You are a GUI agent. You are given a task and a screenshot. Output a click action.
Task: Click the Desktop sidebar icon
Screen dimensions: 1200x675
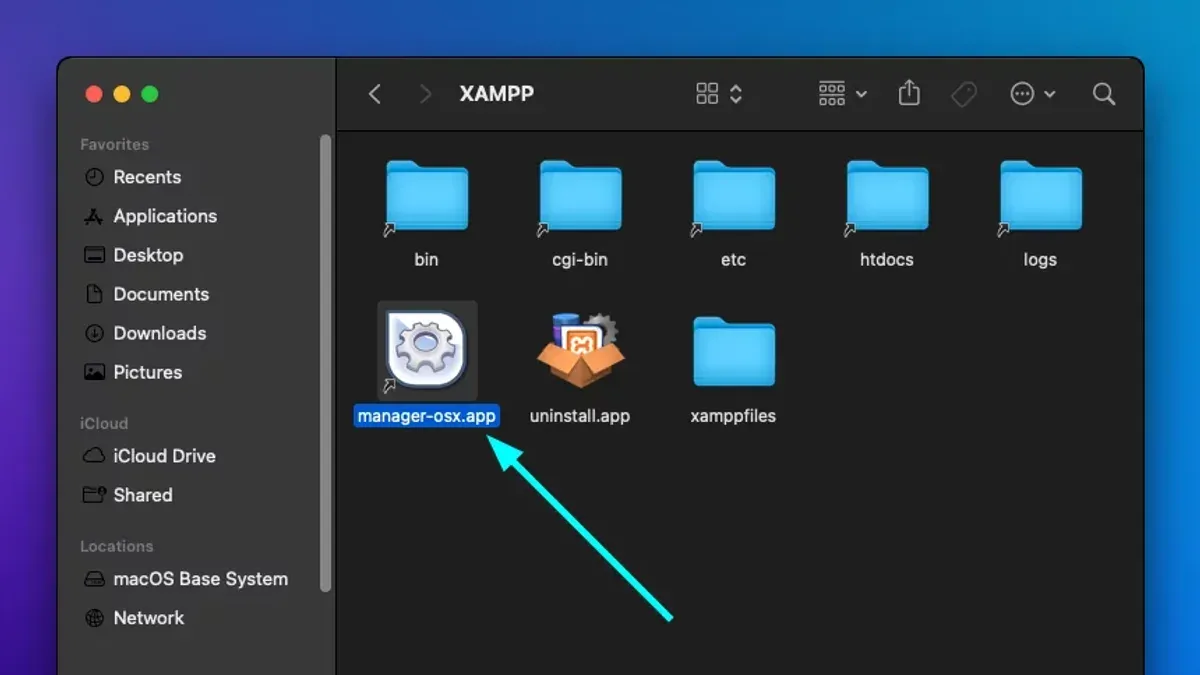coord(94,255)
